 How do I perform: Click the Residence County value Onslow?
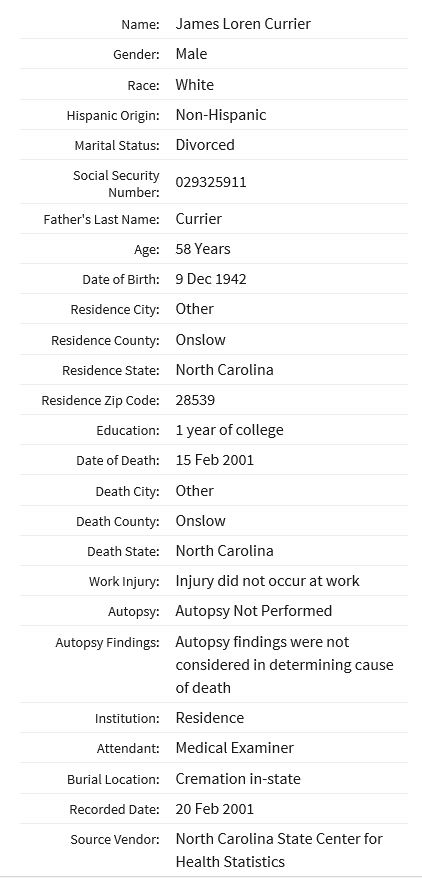200,340
